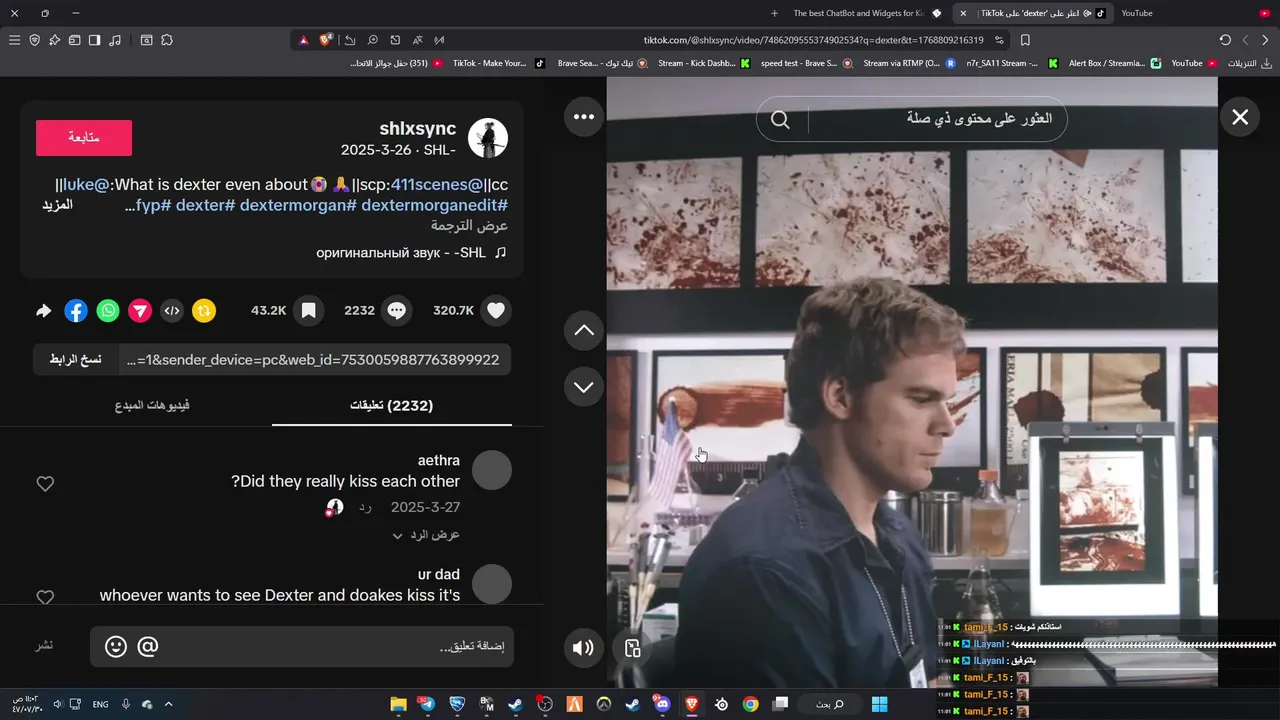Select the comments tab تعليقات (2232)
This screenshot has width=1280, height=720.
coord(391,405)
